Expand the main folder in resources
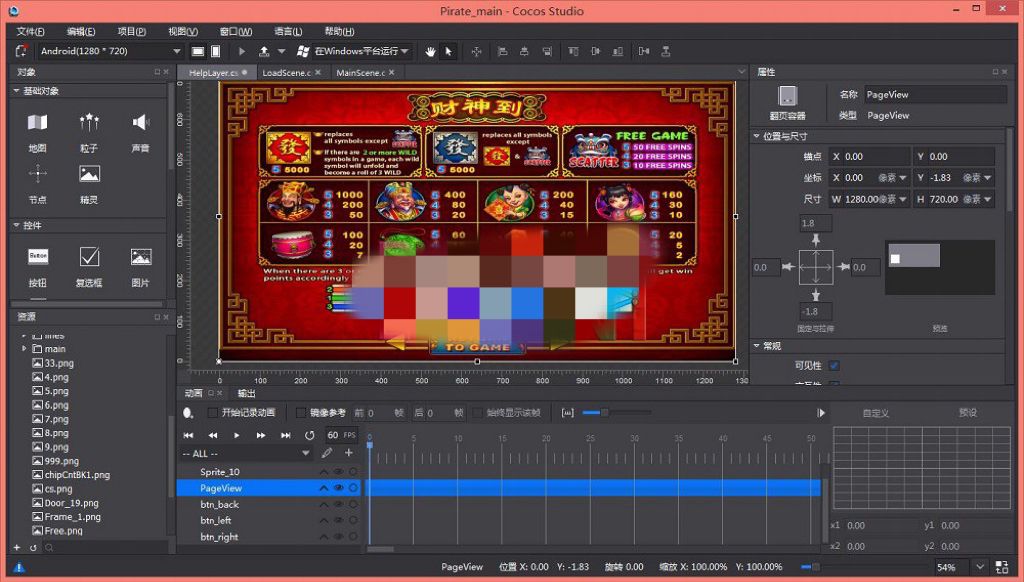Screen dimensions: 1024x582 coord(24,349)
